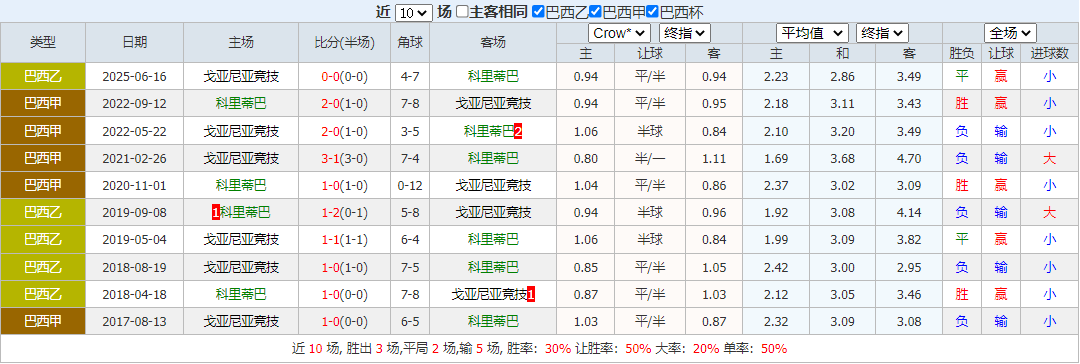Click the average away odds 4.70
This screenshot has width=1080, height=364.
click(909, 159)
